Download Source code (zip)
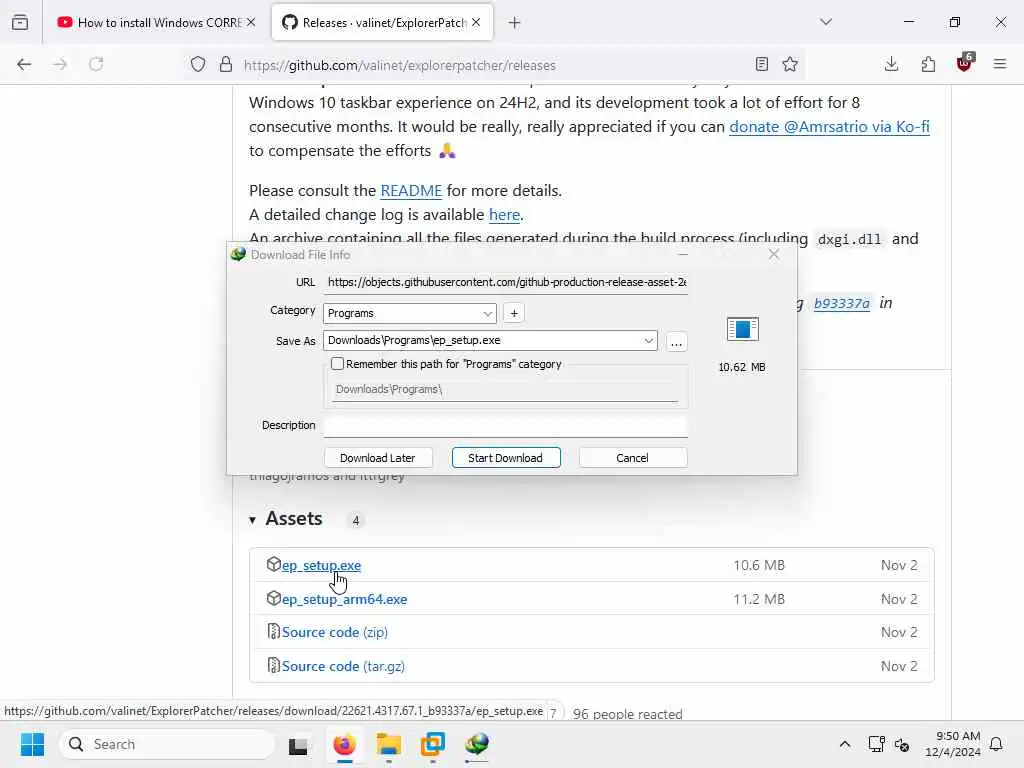Screen dimensions: 1024x768 click(335, 632)
